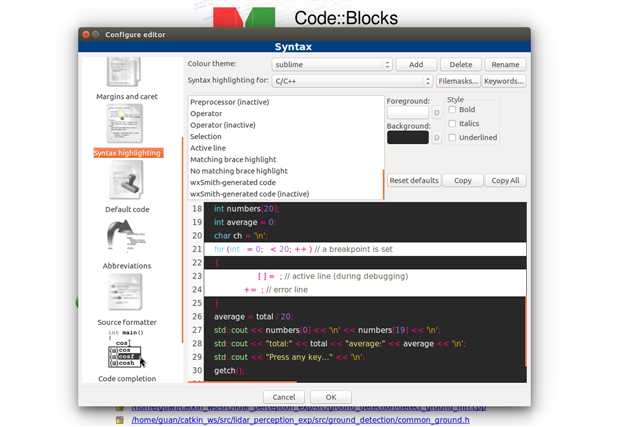Click the Copy button
Viewport: 630px width, 427px height.
point(463,180)
